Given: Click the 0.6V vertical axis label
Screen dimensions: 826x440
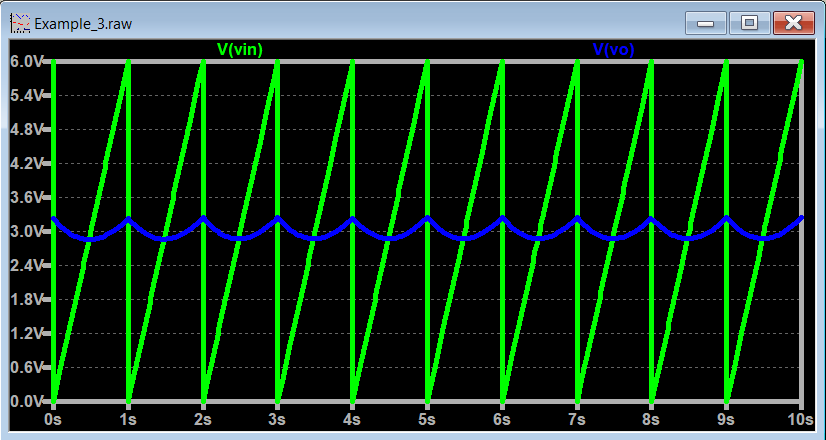Looking at the screenshot, I should 26,367.
